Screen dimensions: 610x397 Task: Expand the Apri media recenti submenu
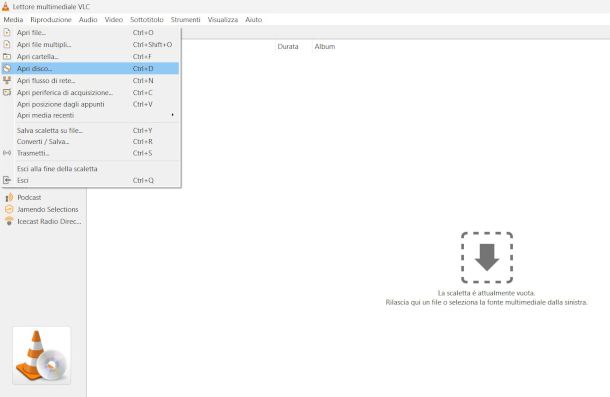coord(90,115)
